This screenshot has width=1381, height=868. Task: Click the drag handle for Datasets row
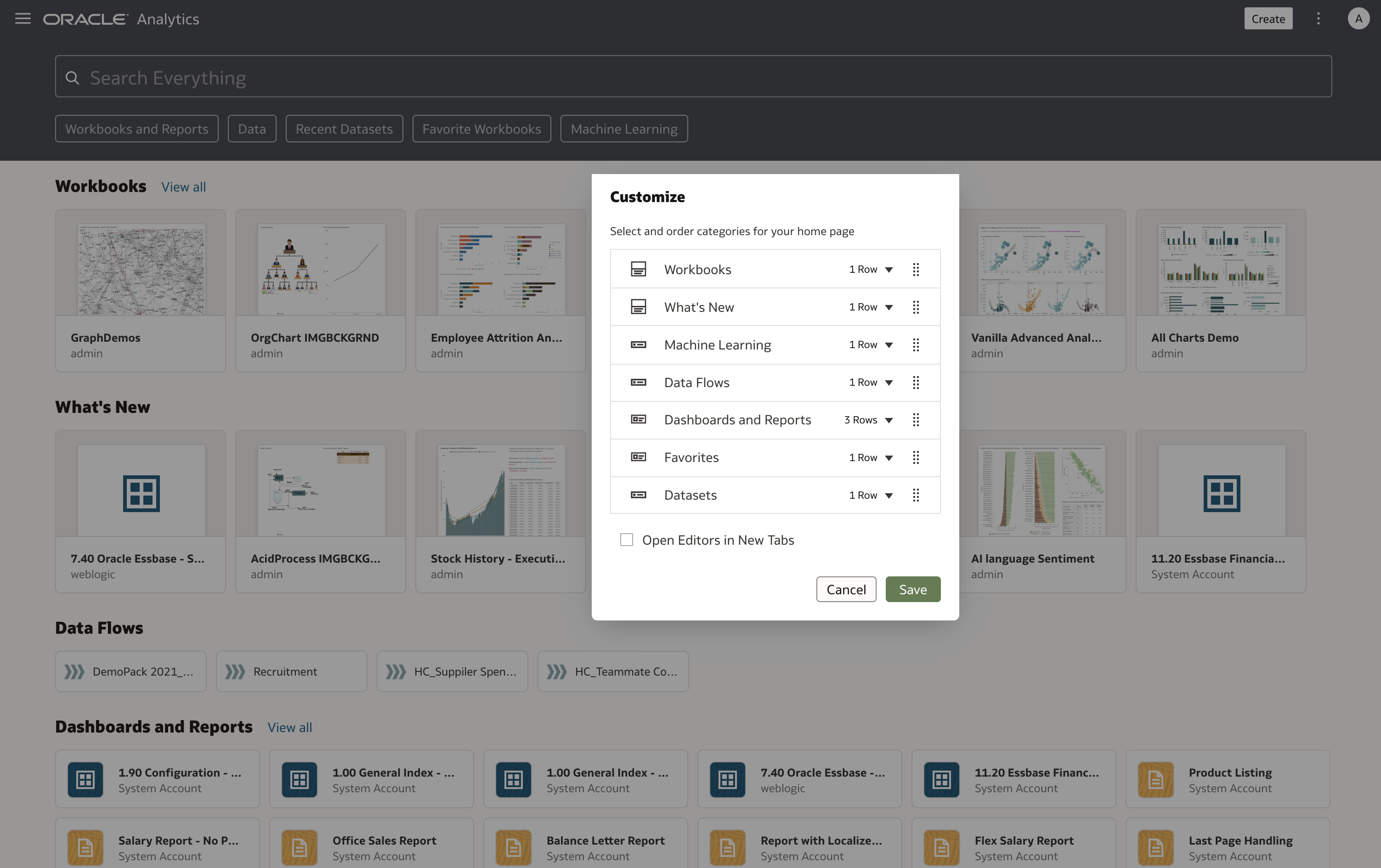pyautogui.click(x=915, y=496)
